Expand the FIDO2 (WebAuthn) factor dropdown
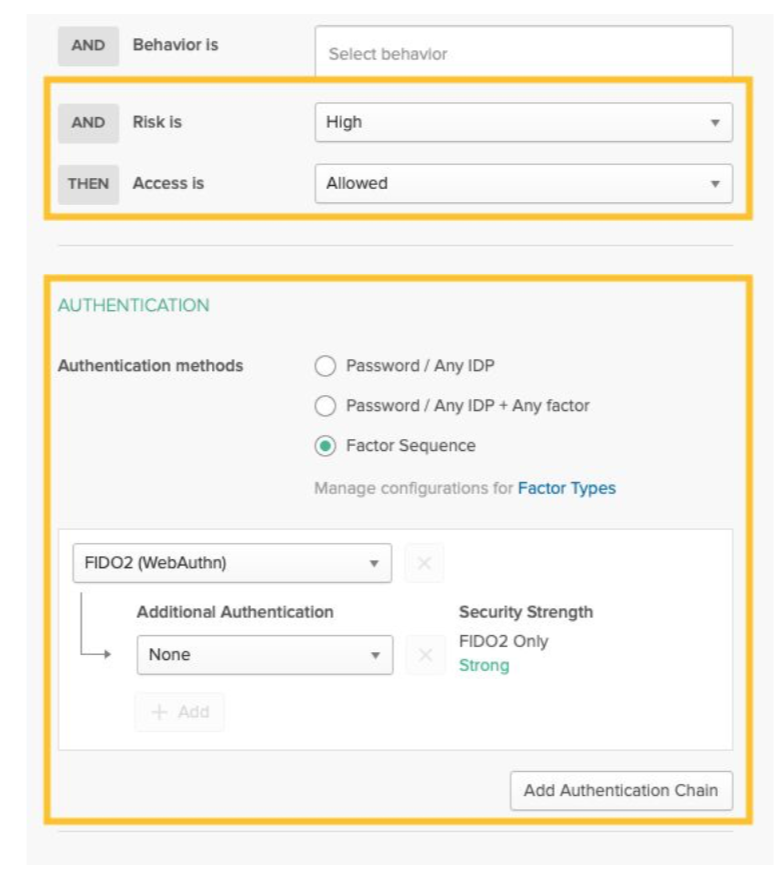Viewport: 784px width, 874px height. (x=232, y=563)
